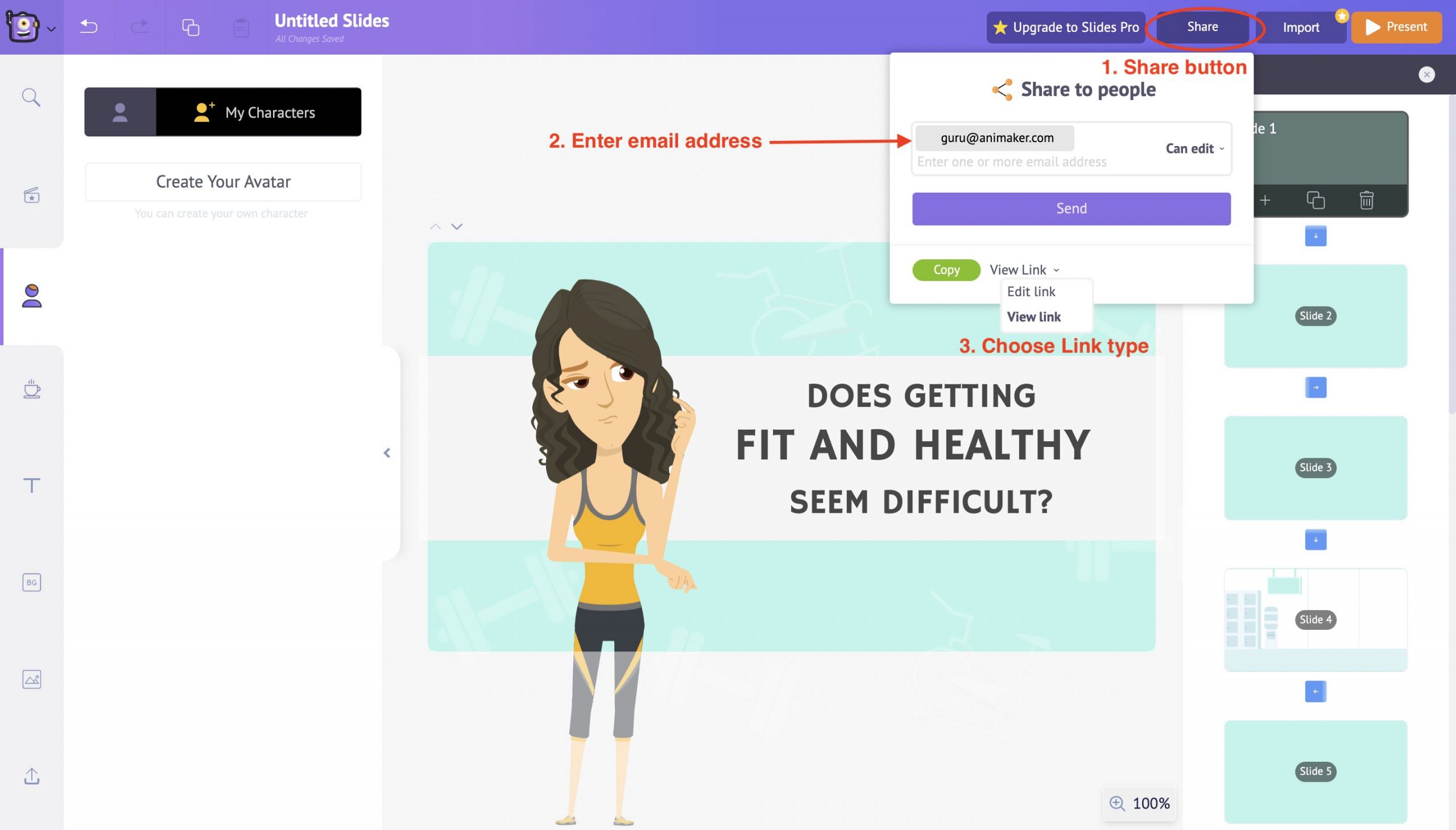Click the Import menu item
Viewport: 1456px width, 830px height.
(1301, 26)
